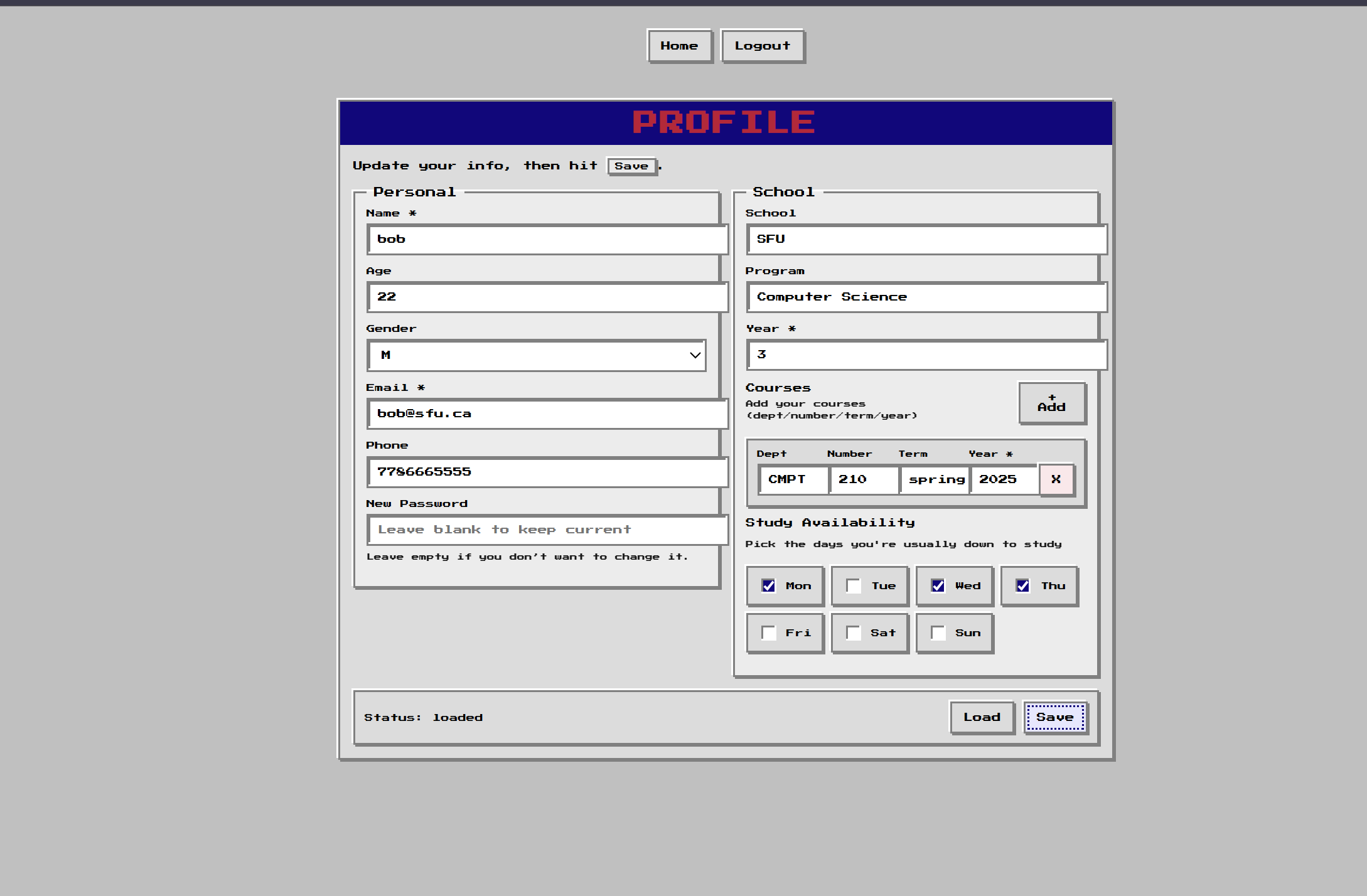Click the Load button
This screenshot has height=896, width=1367.
(982, 717)
